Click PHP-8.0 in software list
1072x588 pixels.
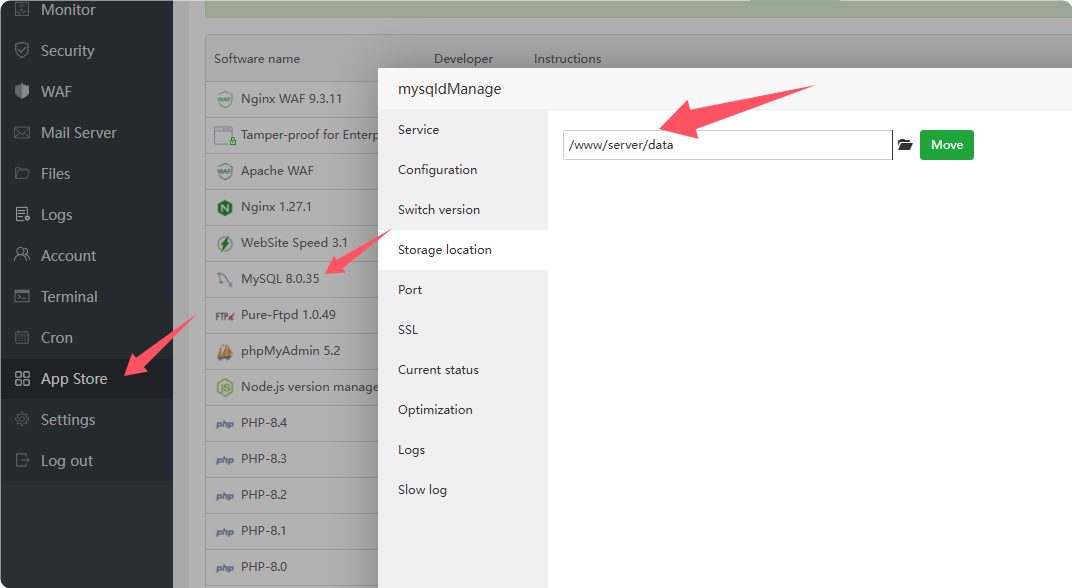264,567
